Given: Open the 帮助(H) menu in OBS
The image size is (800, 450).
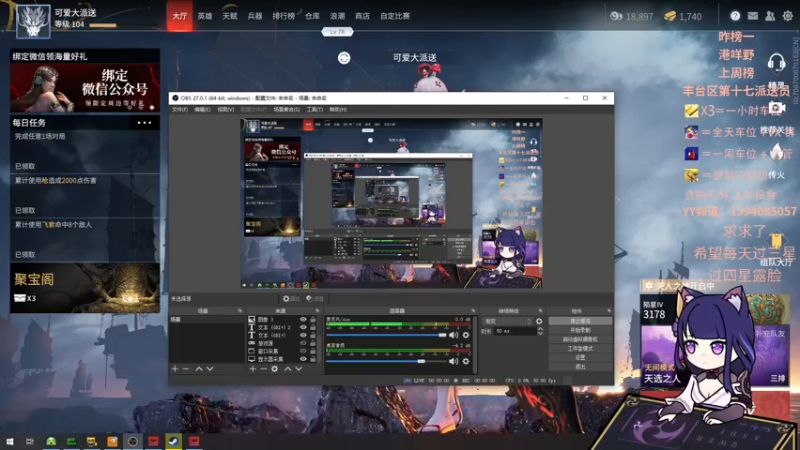Looking at the screenshot, I should tap(338, 110).
